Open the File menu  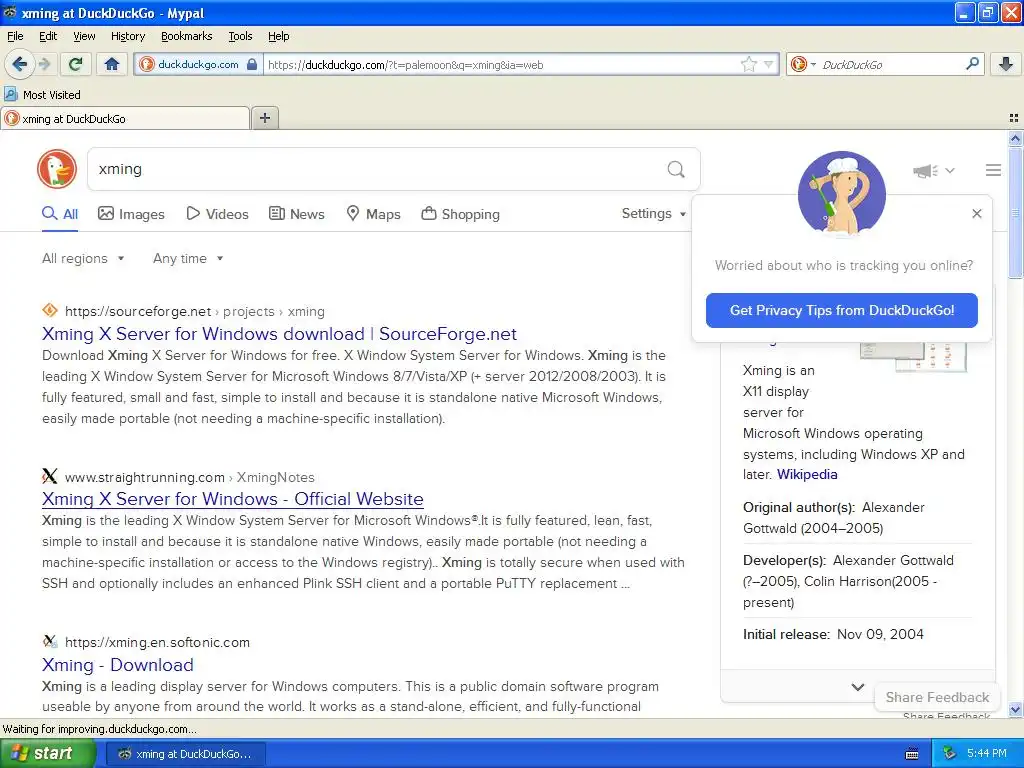(x=15, y=36)
